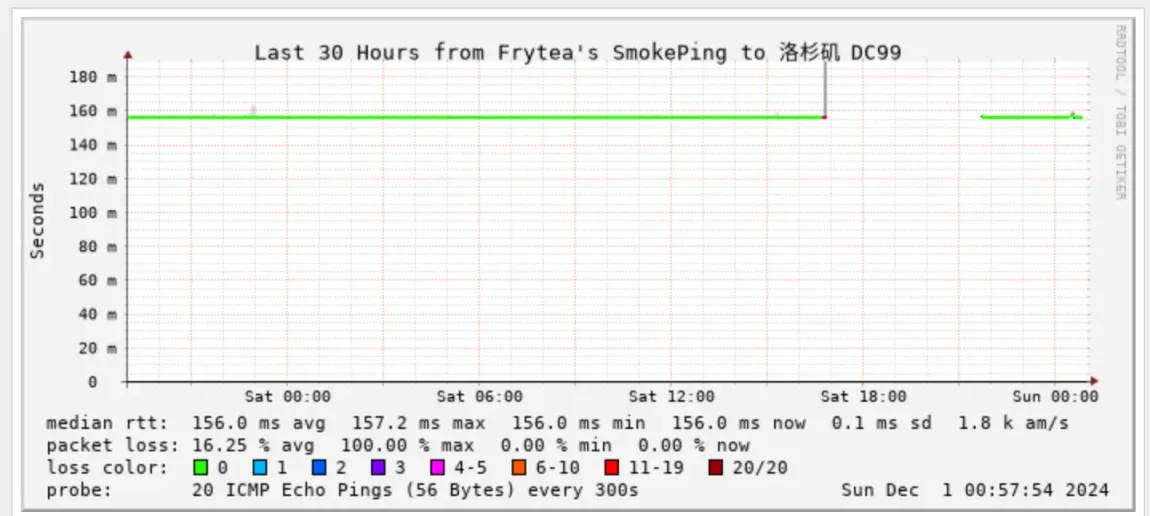This screenshot has width=1150, height=516.
Task: Click the gray latency spike above the green line
Action: tap(825, 85)
